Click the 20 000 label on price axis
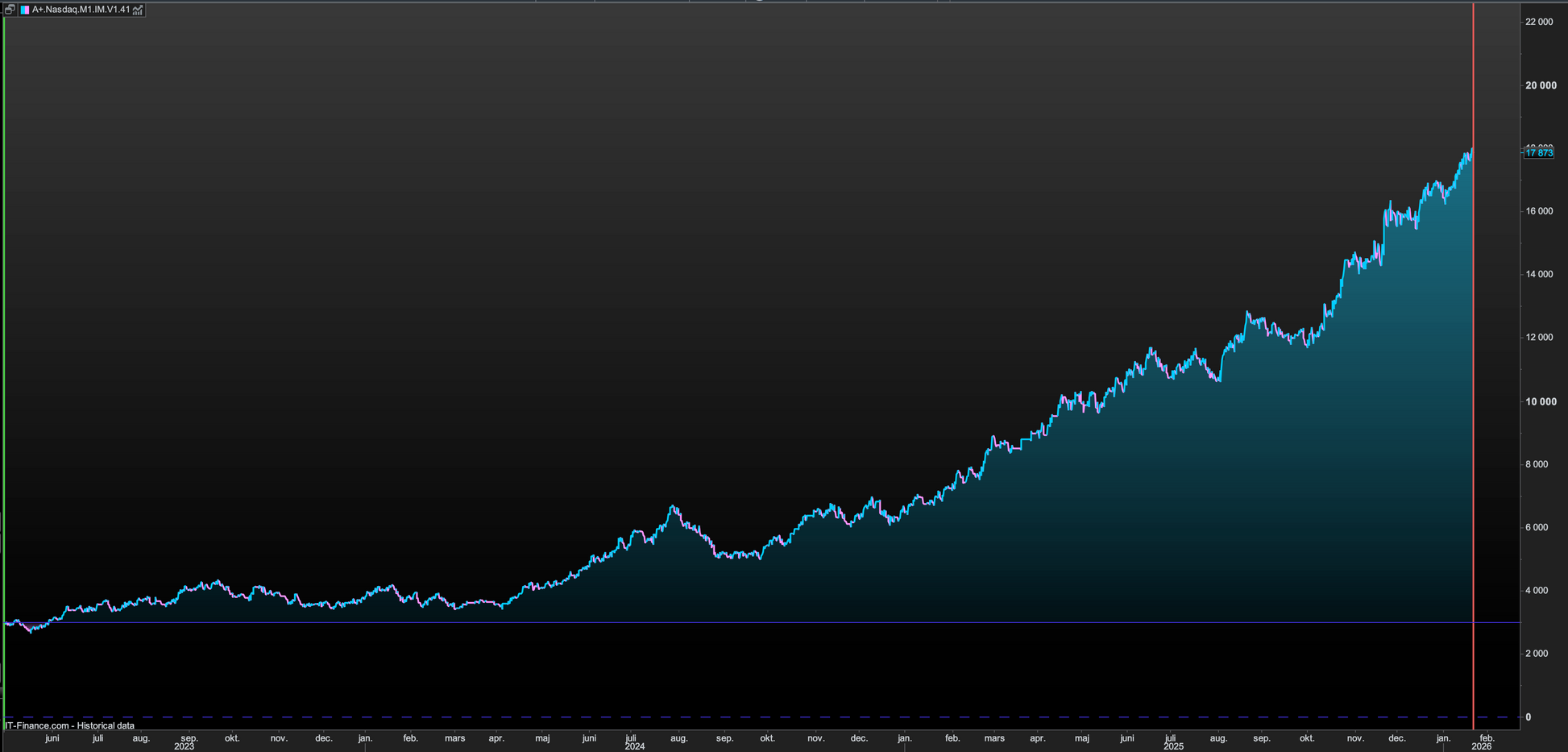The width and height of the screenshot is (1568, 752). (1540, 85)
